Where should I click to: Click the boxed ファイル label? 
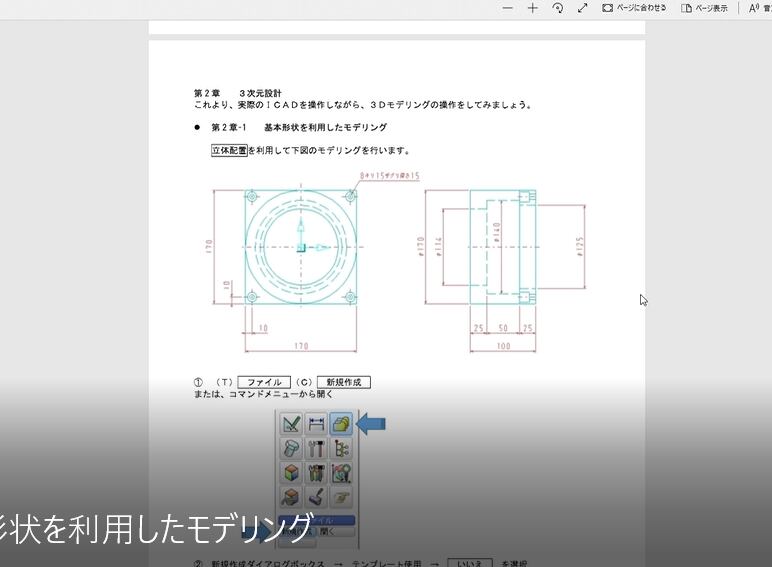click(264, 382)
